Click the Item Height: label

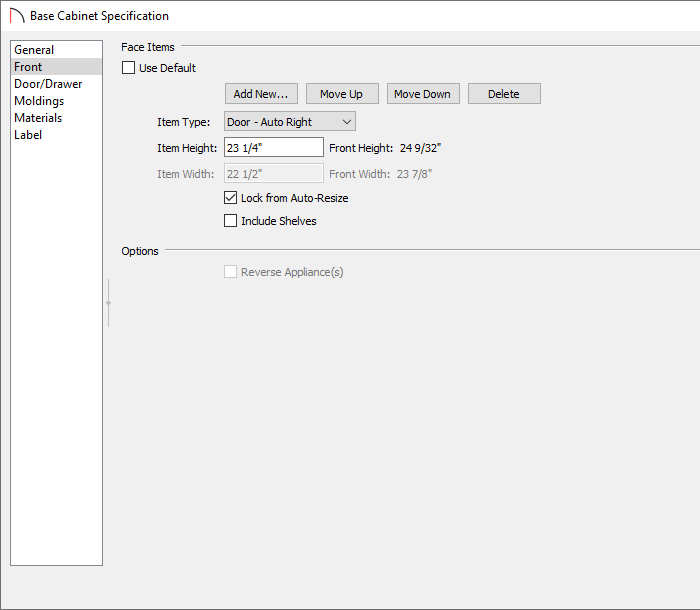(187, 148)
